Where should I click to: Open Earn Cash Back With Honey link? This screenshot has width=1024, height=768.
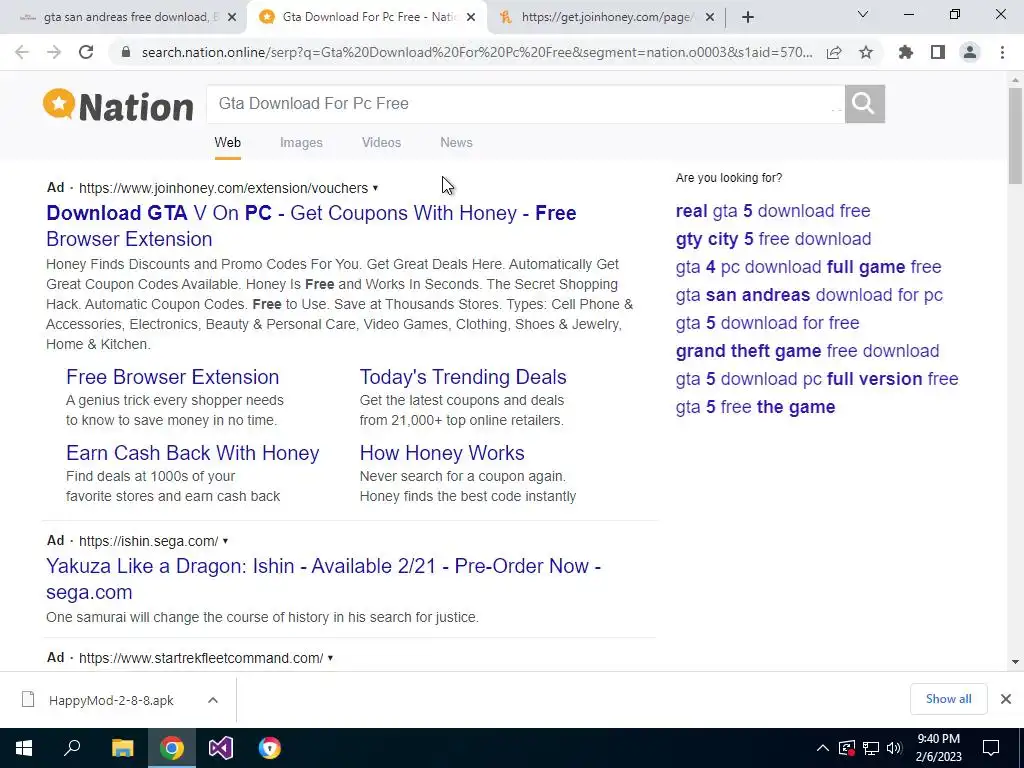[193, 453]
